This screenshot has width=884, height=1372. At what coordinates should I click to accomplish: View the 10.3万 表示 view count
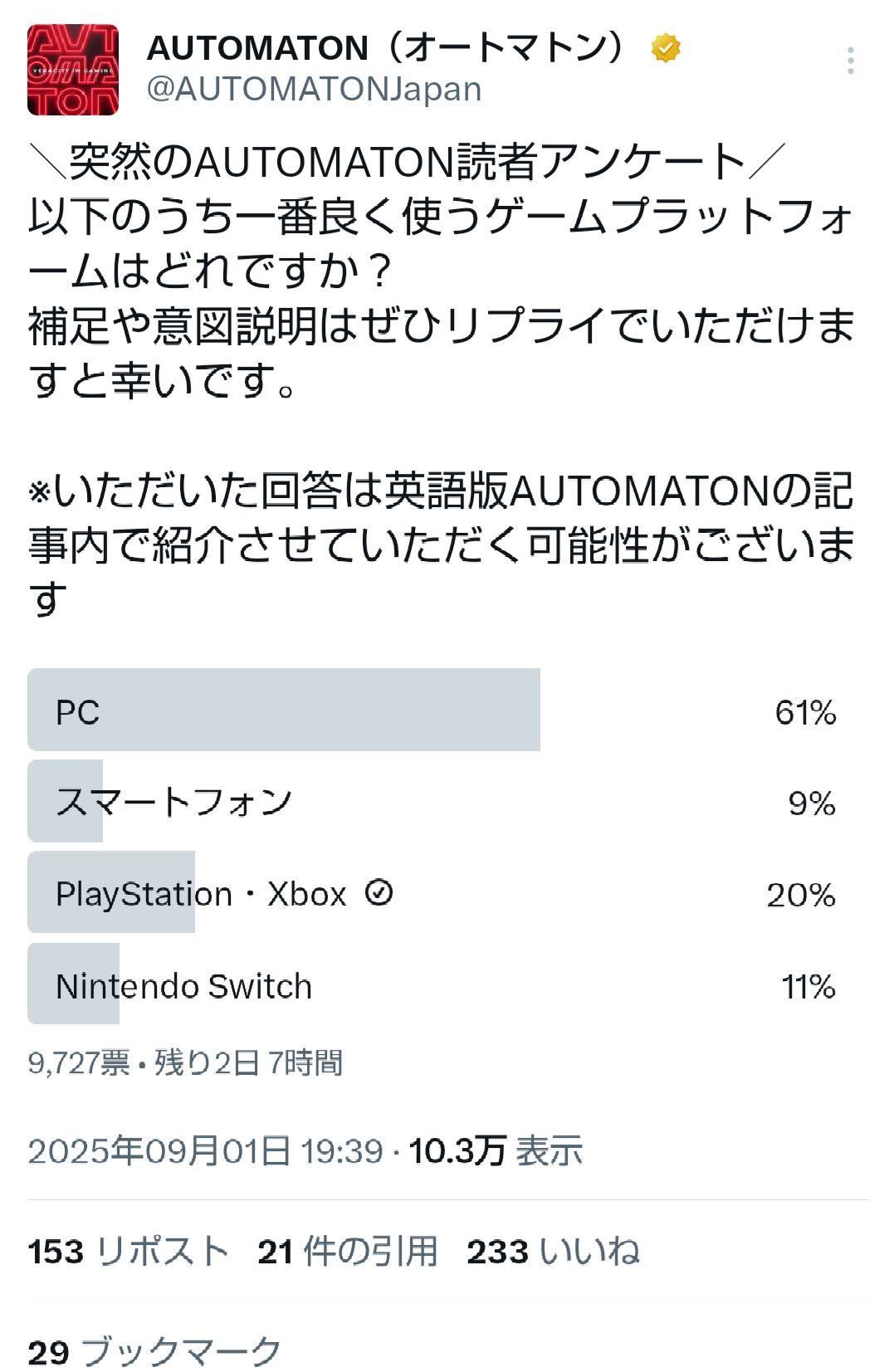(496, 1151)
